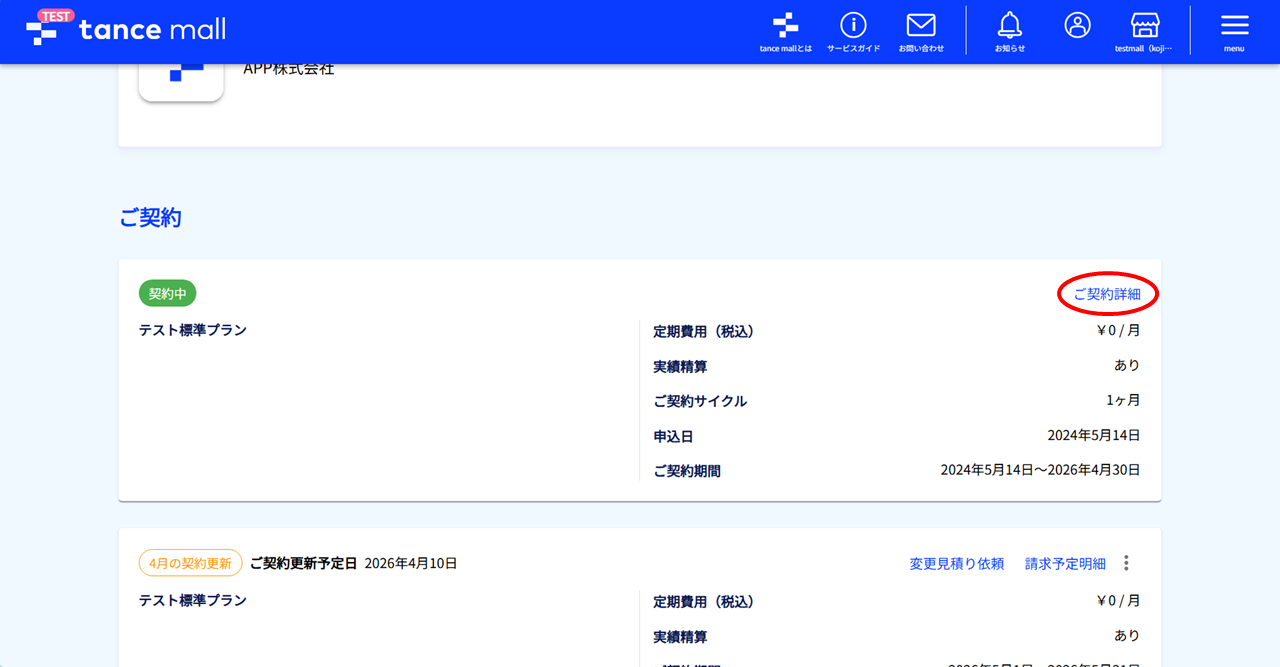Open the お問い合わせ envelope icon
The image size is (1280, 667).
tap(921, 32)
